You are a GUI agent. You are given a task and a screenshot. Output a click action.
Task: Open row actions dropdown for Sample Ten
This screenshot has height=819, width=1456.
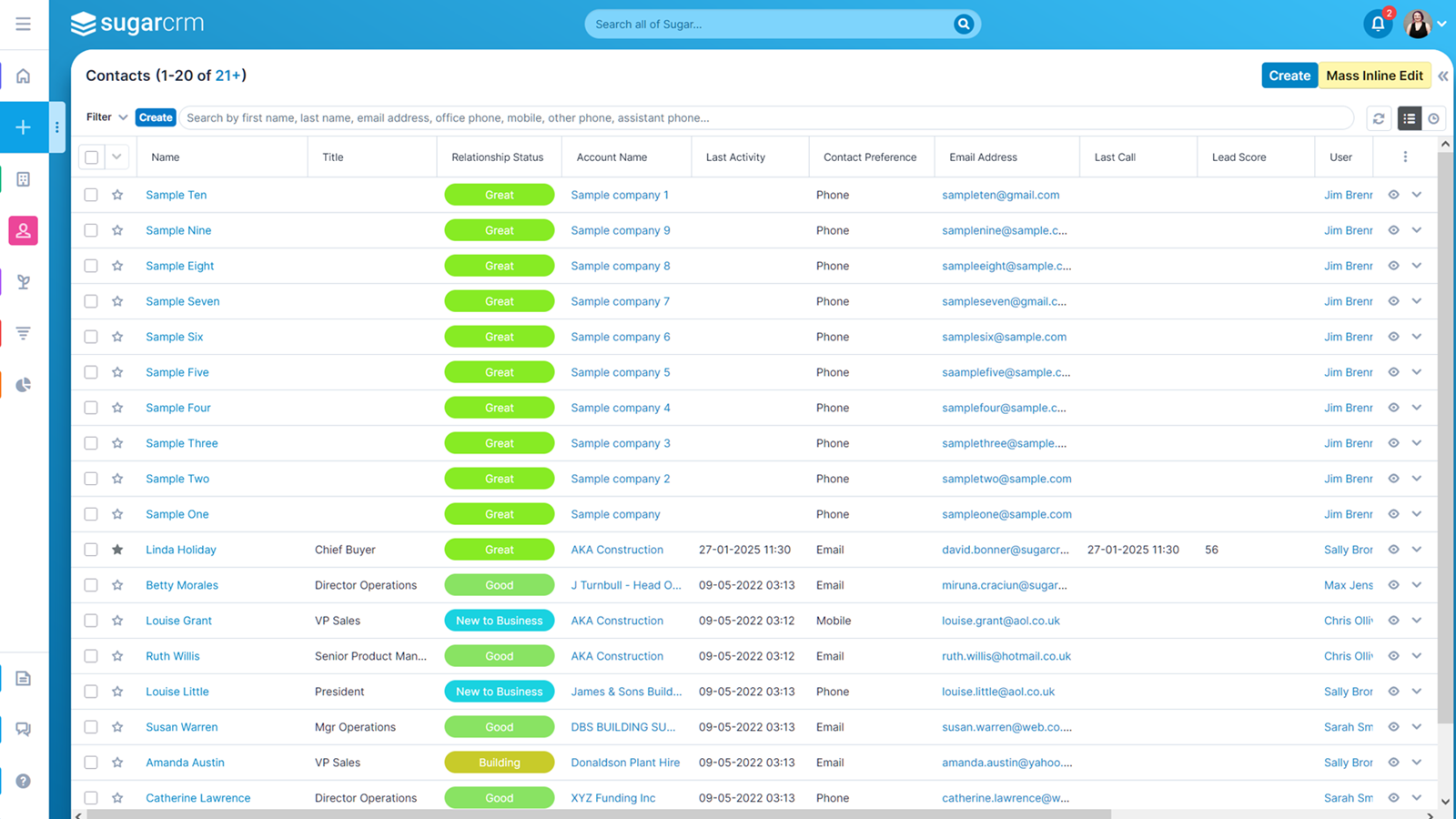coord(1417,195)
